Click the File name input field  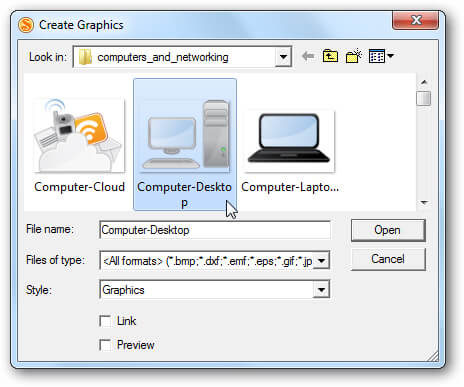[215, 230]
